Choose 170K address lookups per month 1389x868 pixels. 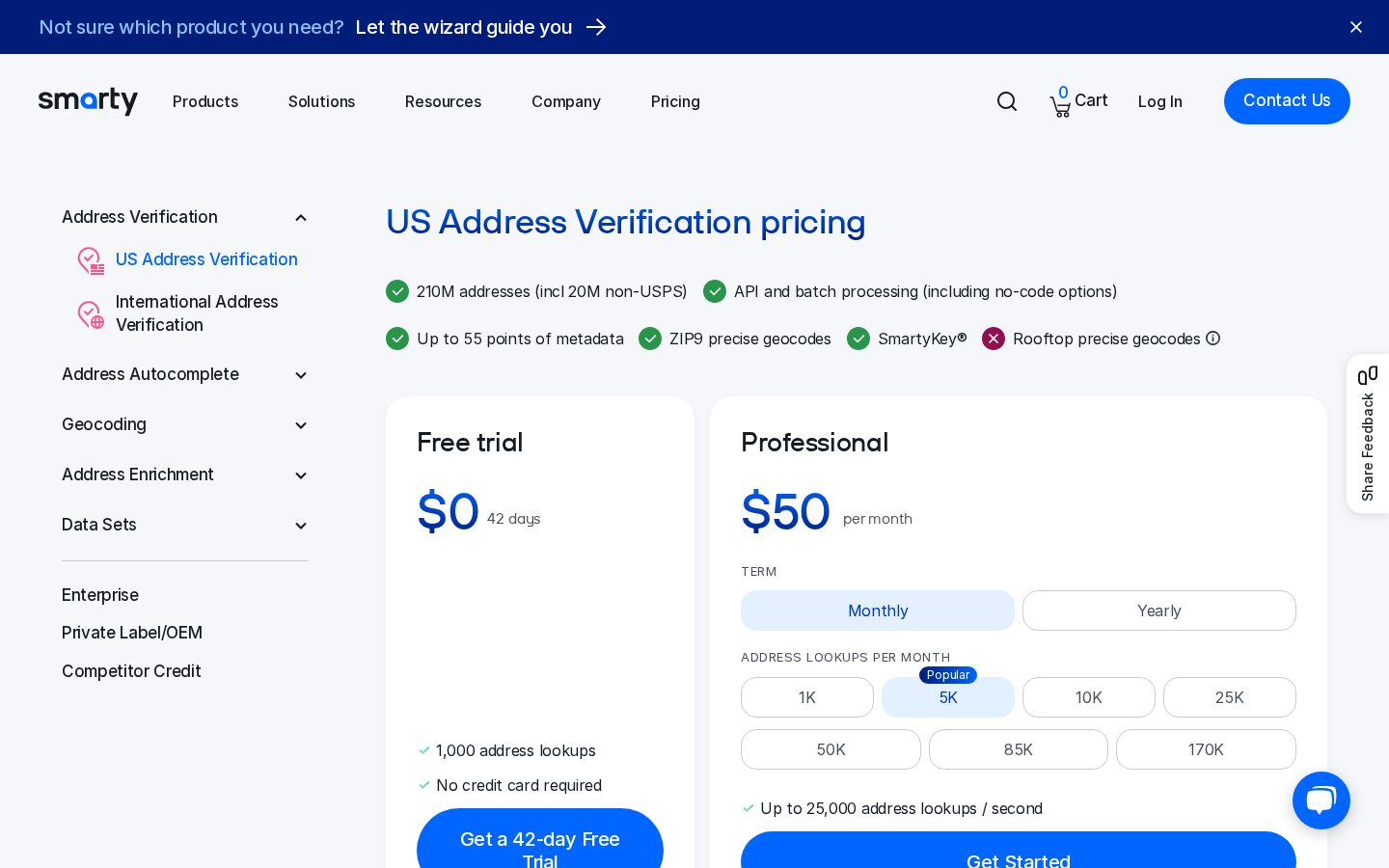pyautogui.click(x=1206, y=749)
